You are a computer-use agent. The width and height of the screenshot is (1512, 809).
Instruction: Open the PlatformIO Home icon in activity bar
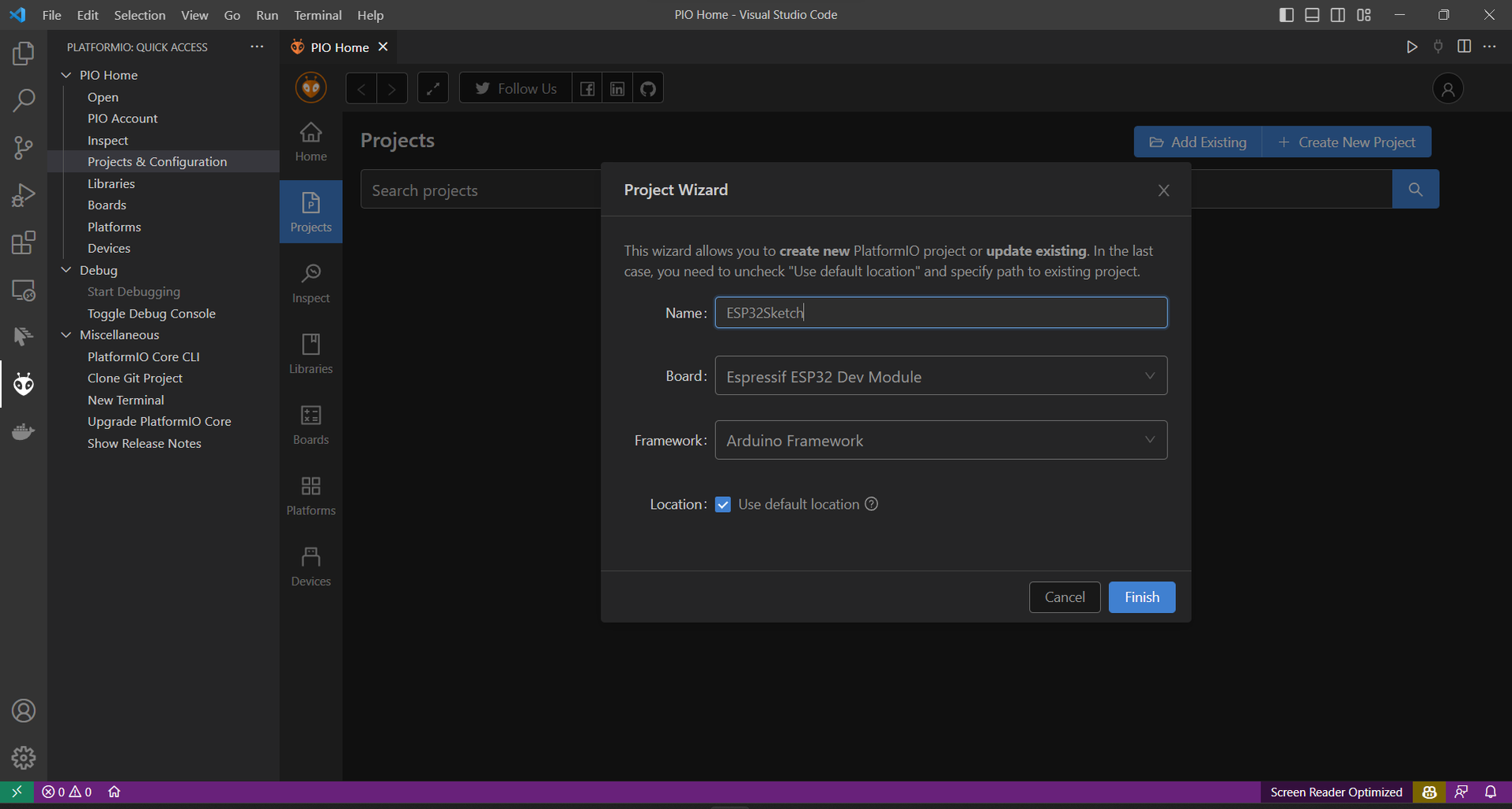click(23, 384)
